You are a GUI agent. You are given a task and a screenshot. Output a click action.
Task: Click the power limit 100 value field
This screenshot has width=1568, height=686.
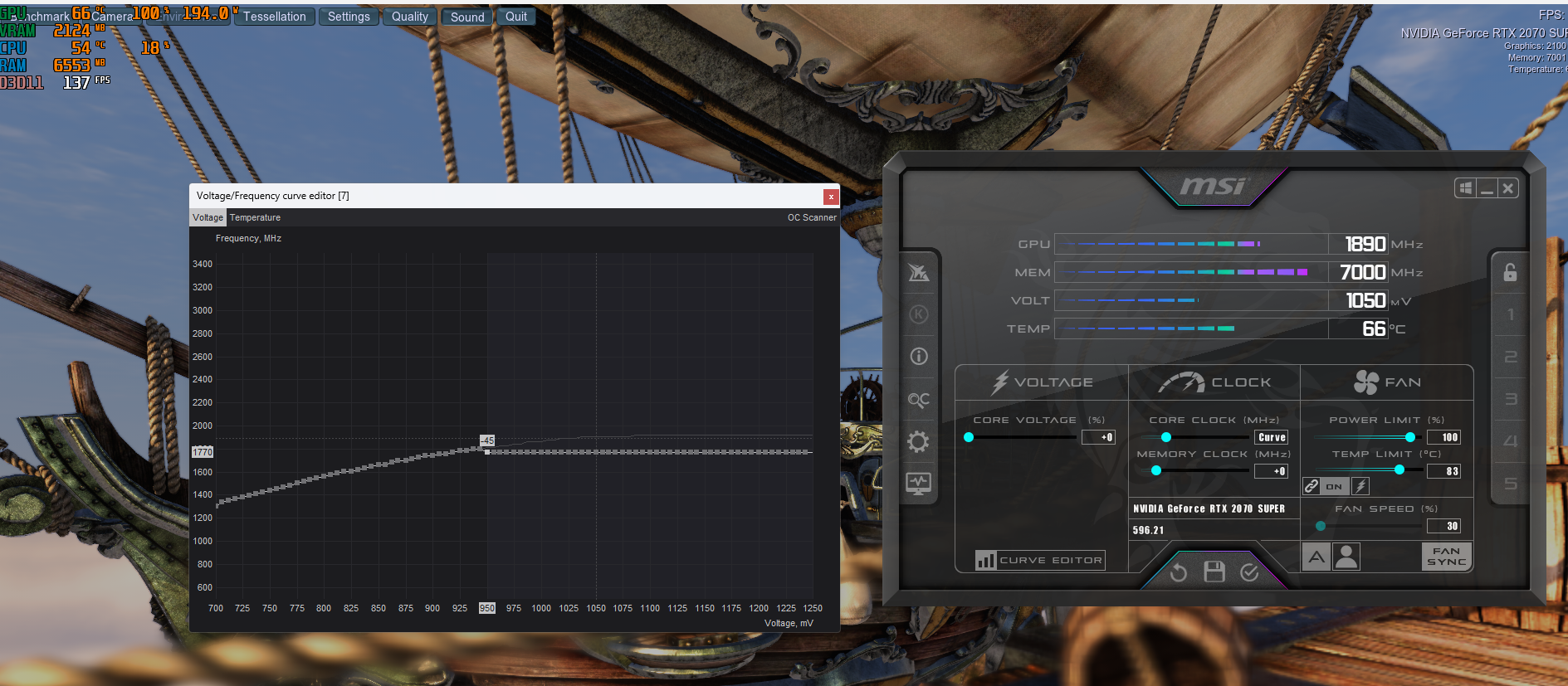pos(1443,437)
